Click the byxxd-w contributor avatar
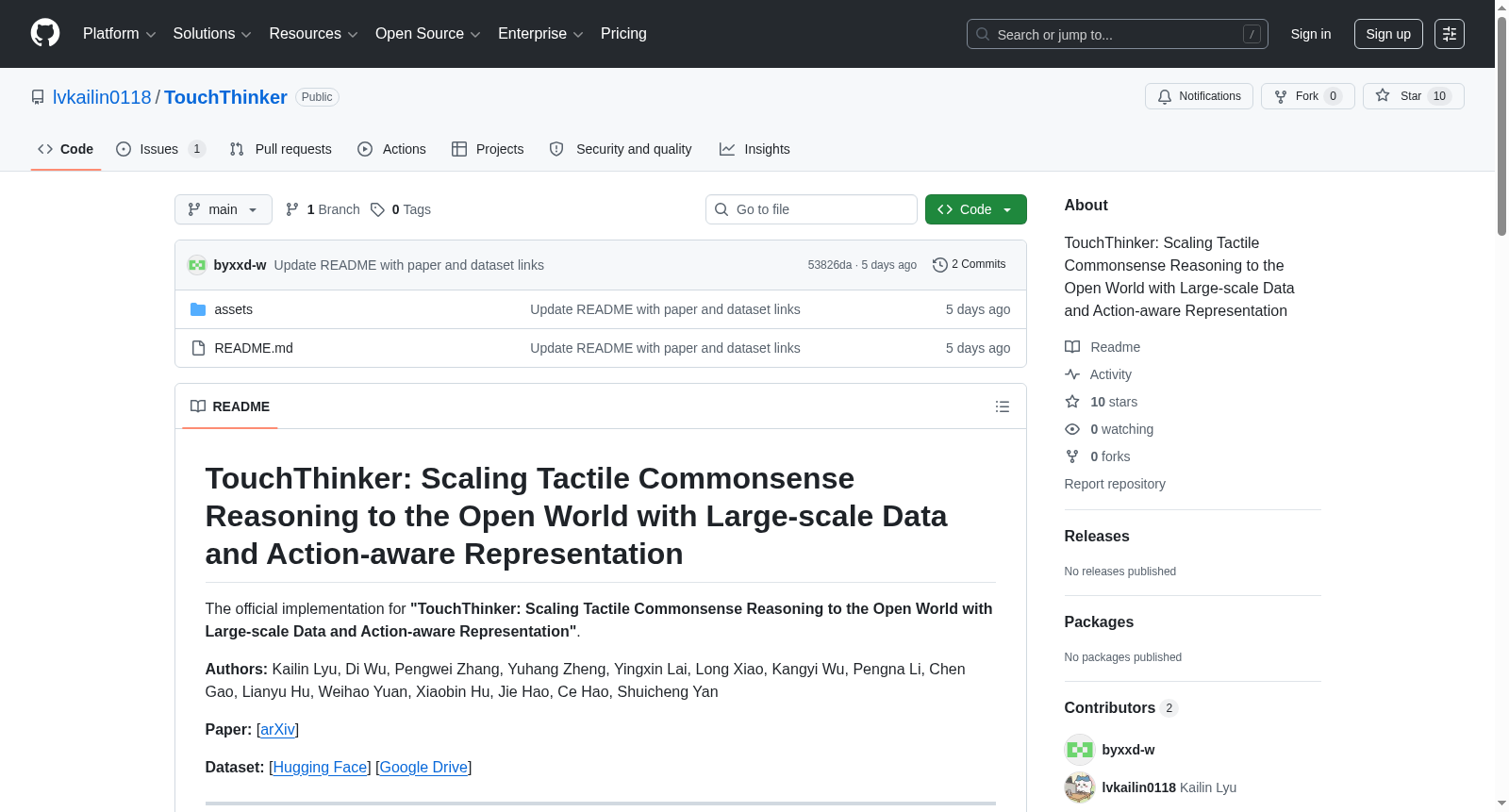1509x812 pixels. pos(1080,750)
